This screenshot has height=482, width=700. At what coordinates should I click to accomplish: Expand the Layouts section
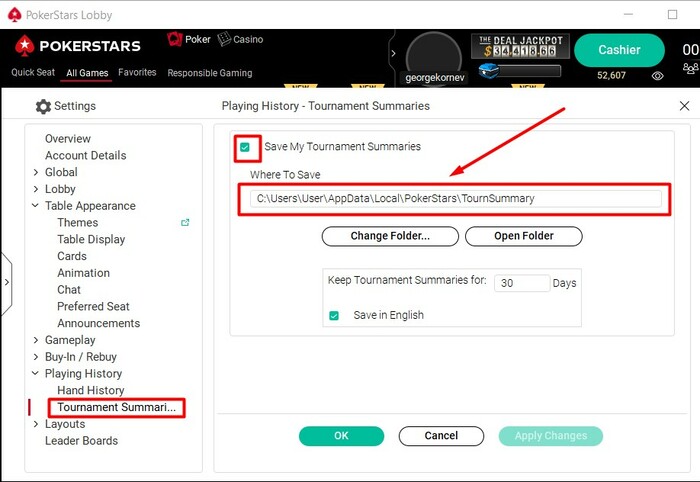point(36,424)
